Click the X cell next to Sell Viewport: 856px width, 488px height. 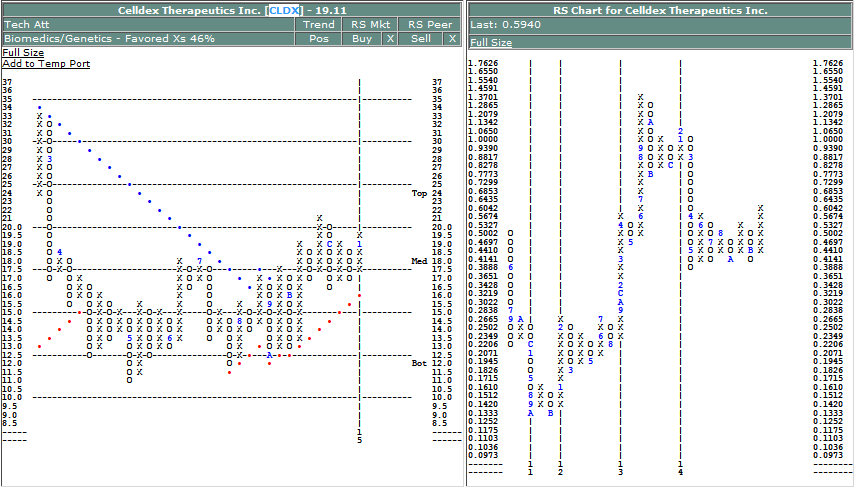click(452, 39)
